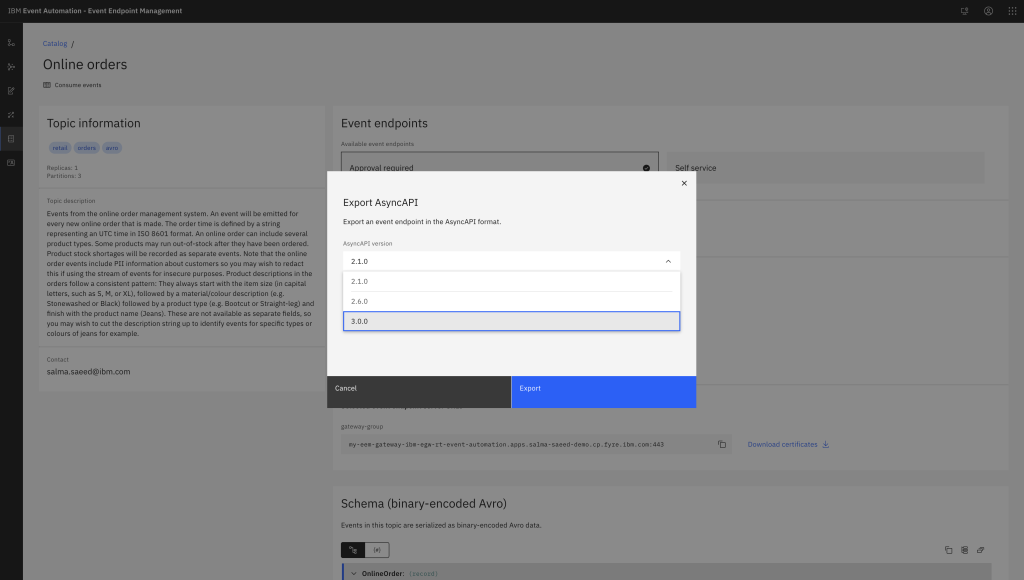The image size is (1024, 580).
Task: Choose version 3.0.0 from the dropdown
Action: click(x=511, y=321)
